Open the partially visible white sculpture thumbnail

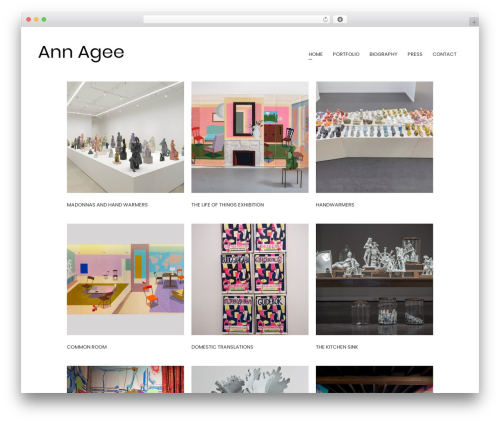click(250, 379)
